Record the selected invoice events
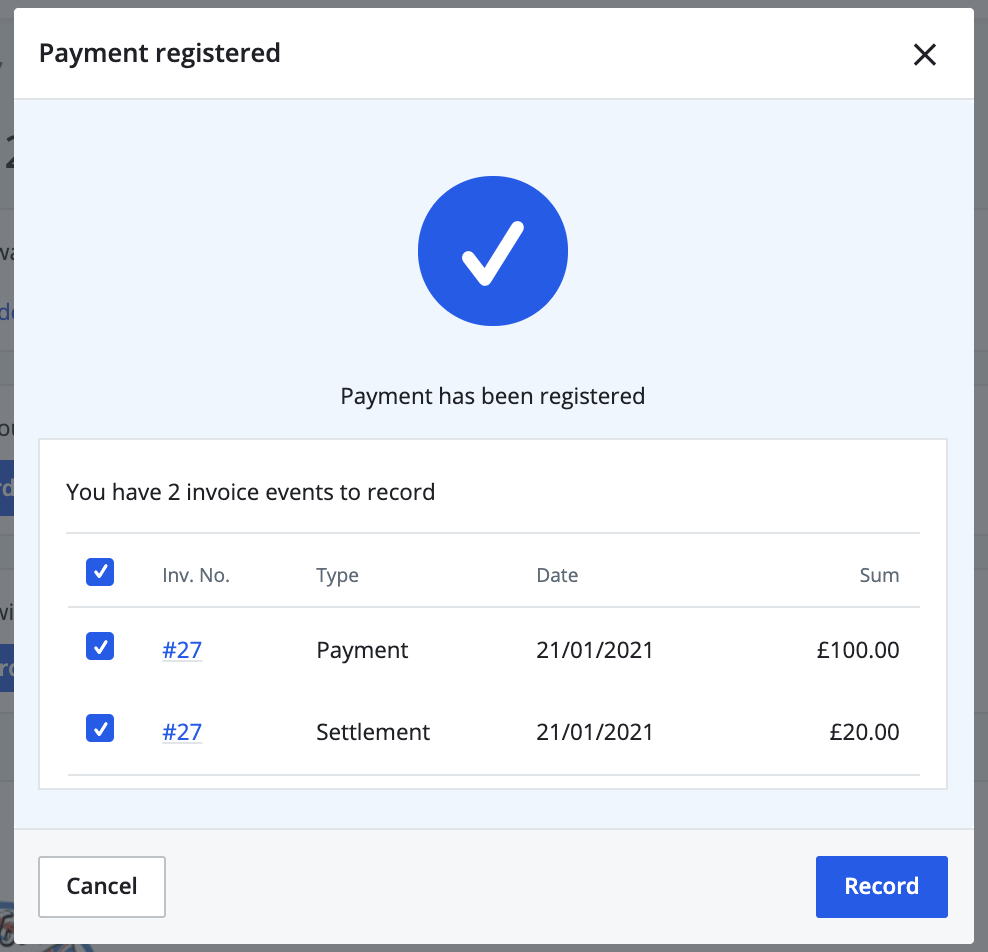This screenshot has width=988, height=952. [881, 886]
